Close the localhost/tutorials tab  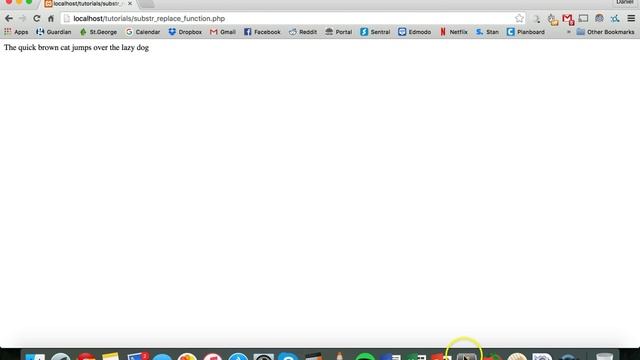click(x=130, y=3)
